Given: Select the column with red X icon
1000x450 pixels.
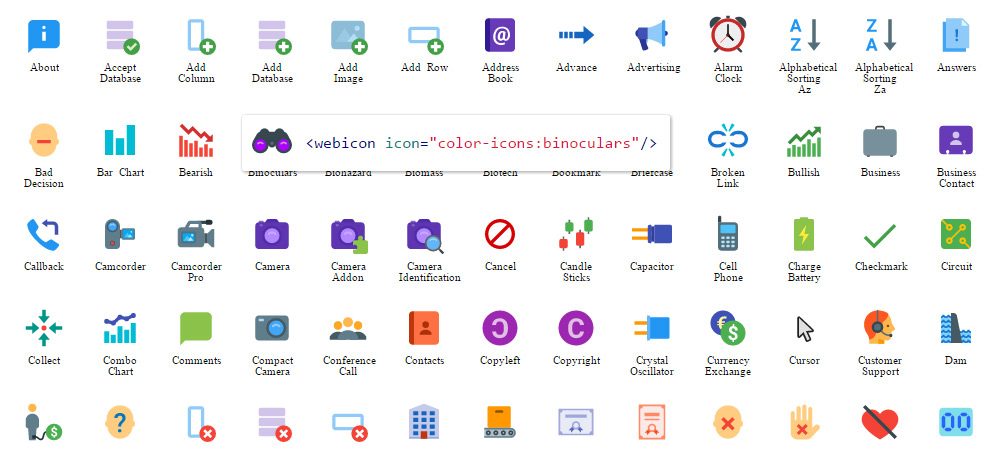Looking at the screenshot, I should [x=201, y=424].
